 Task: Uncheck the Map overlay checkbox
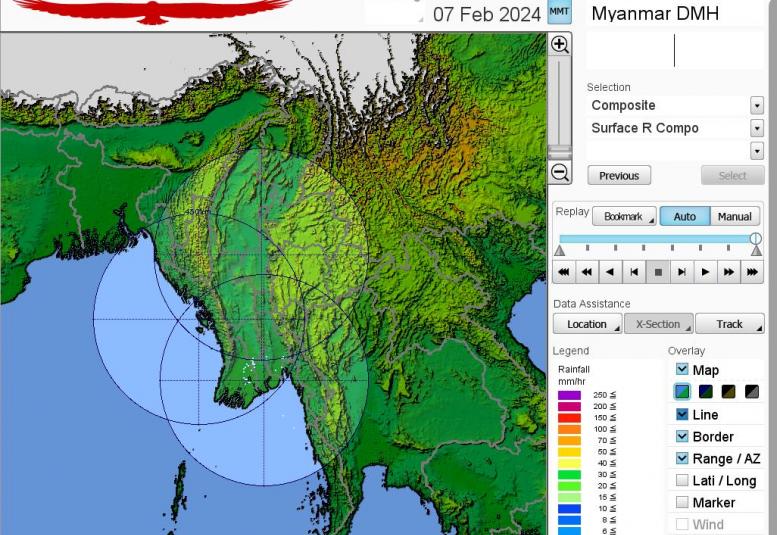(x=682, y=370)
